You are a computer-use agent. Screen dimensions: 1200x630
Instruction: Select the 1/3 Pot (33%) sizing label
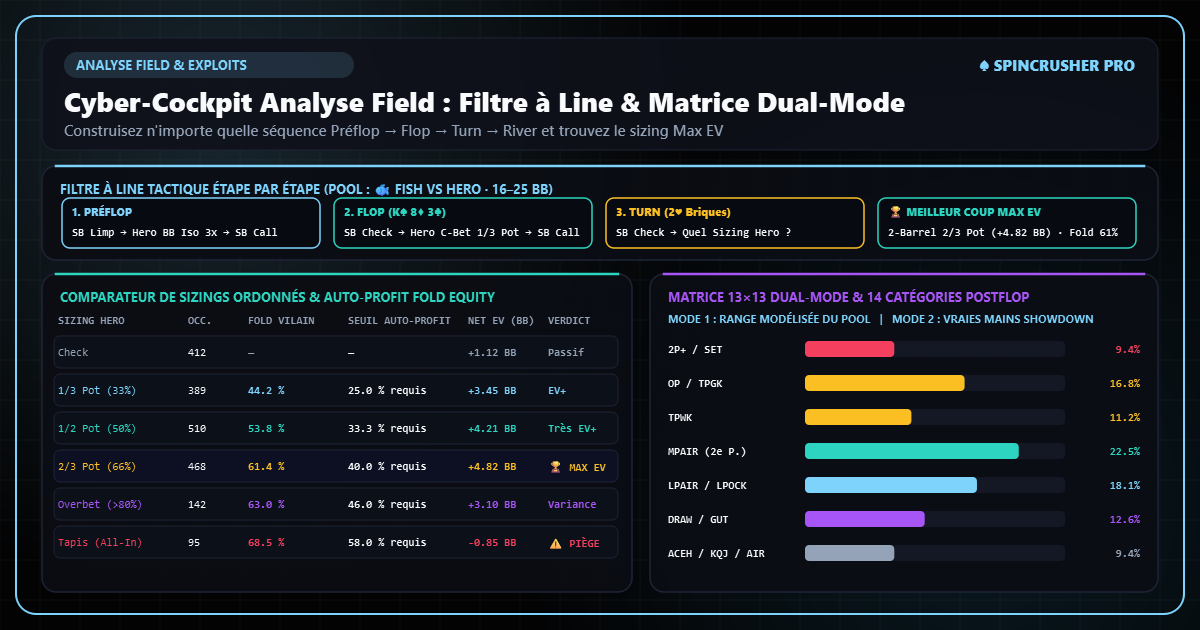(97, 391)
